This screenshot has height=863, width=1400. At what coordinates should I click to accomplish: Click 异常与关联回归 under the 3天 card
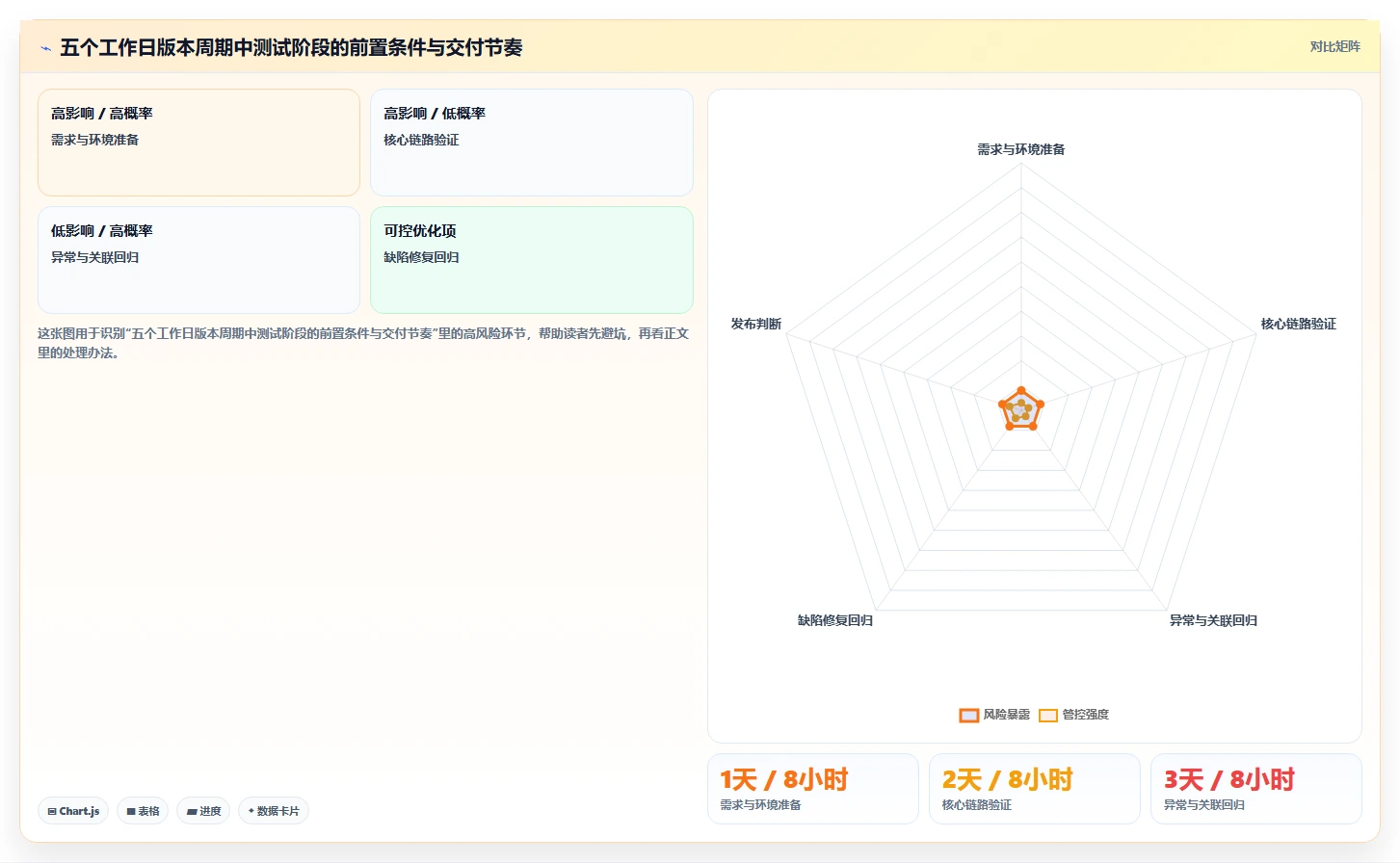(1203, 805)
